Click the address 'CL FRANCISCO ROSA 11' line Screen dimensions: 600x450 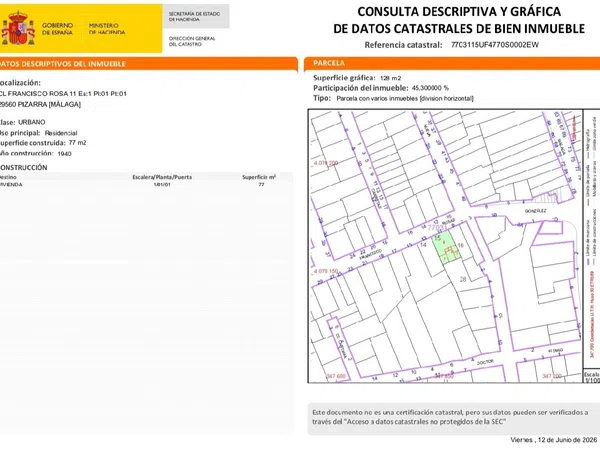63,94
